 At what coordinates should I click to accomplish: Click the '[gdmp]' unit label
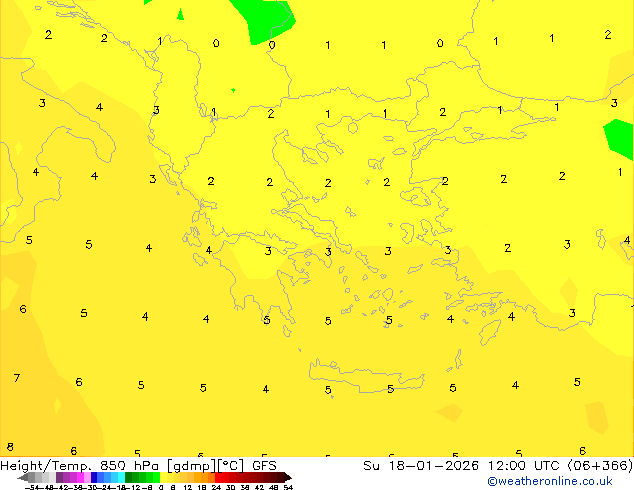[192, 466]
